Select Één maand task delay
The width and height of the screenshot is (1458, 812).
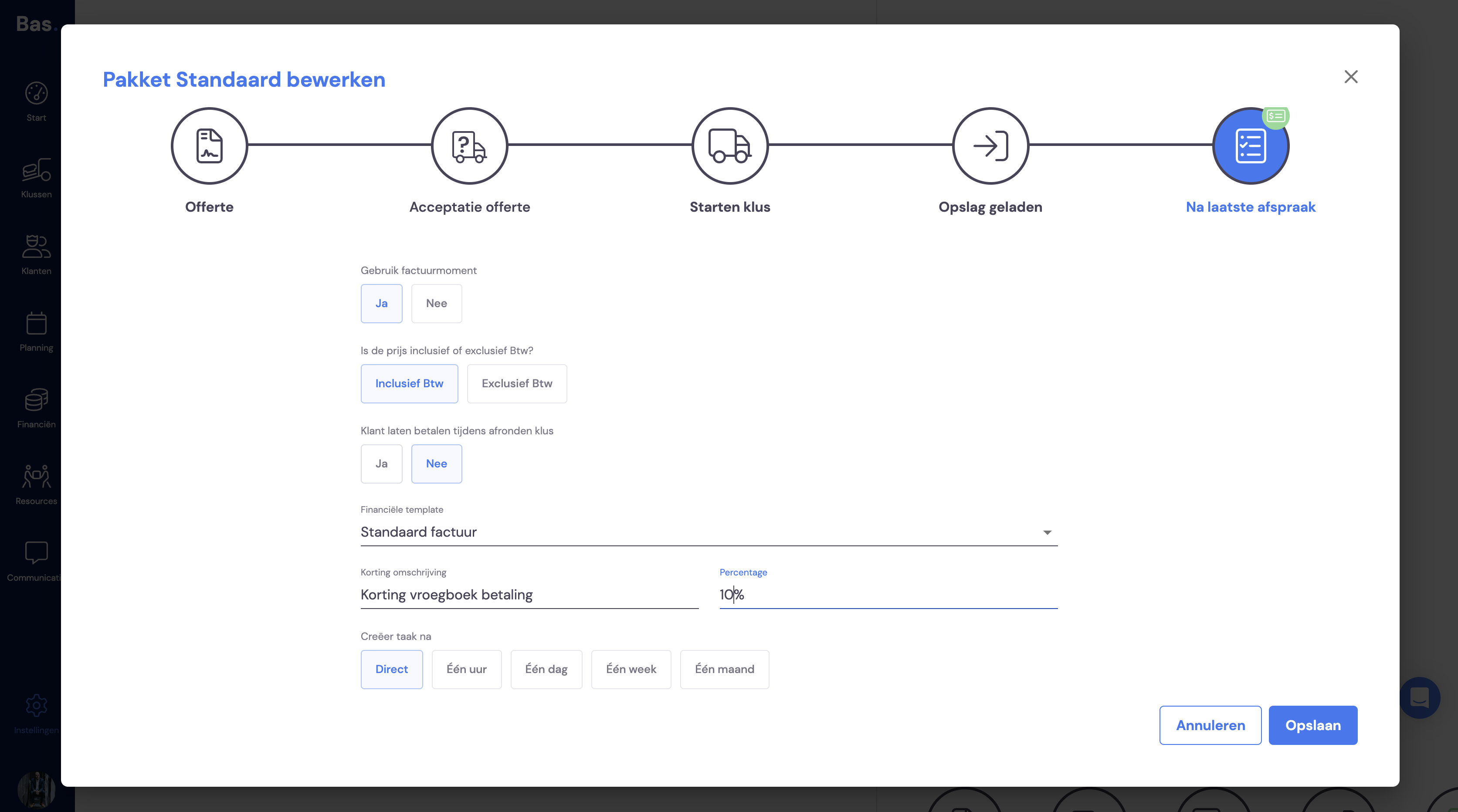[725, 669]
